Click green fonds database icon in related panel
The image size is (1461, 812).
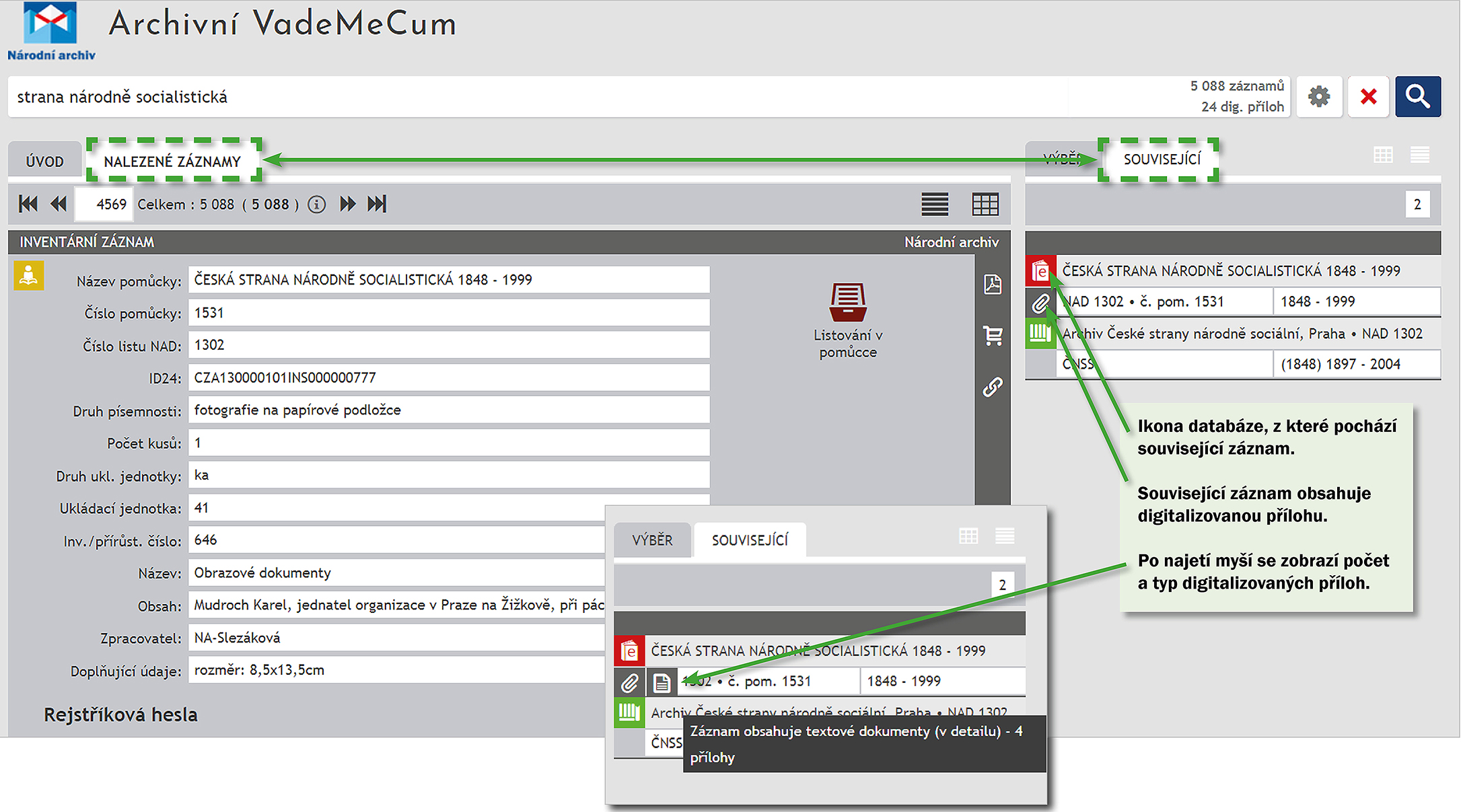click(1040, 333)
